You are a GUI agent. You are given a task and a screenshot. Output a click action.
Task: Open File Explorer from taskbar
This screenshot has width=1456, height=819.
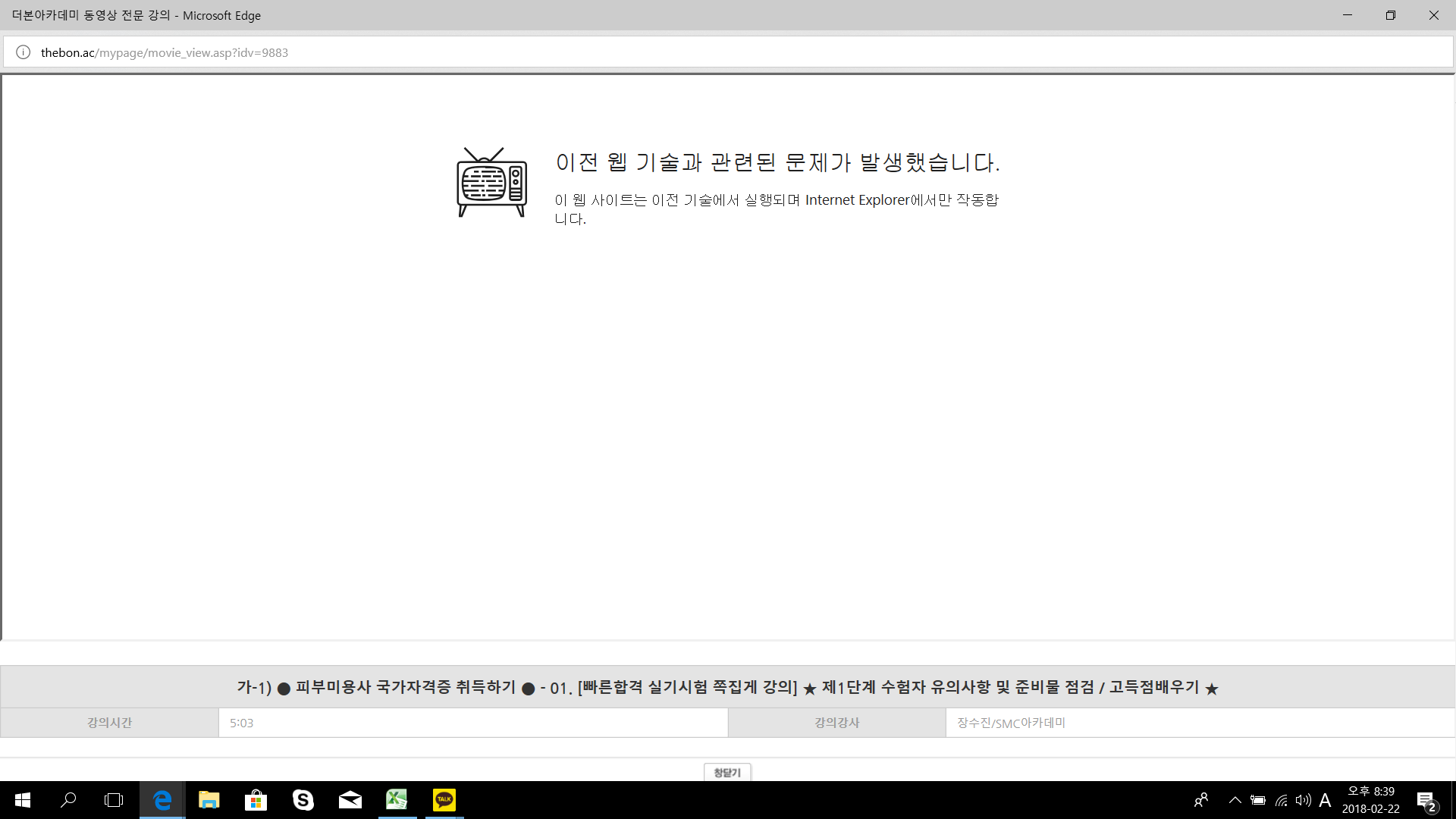pyautogui.click(x=209, y=800)
